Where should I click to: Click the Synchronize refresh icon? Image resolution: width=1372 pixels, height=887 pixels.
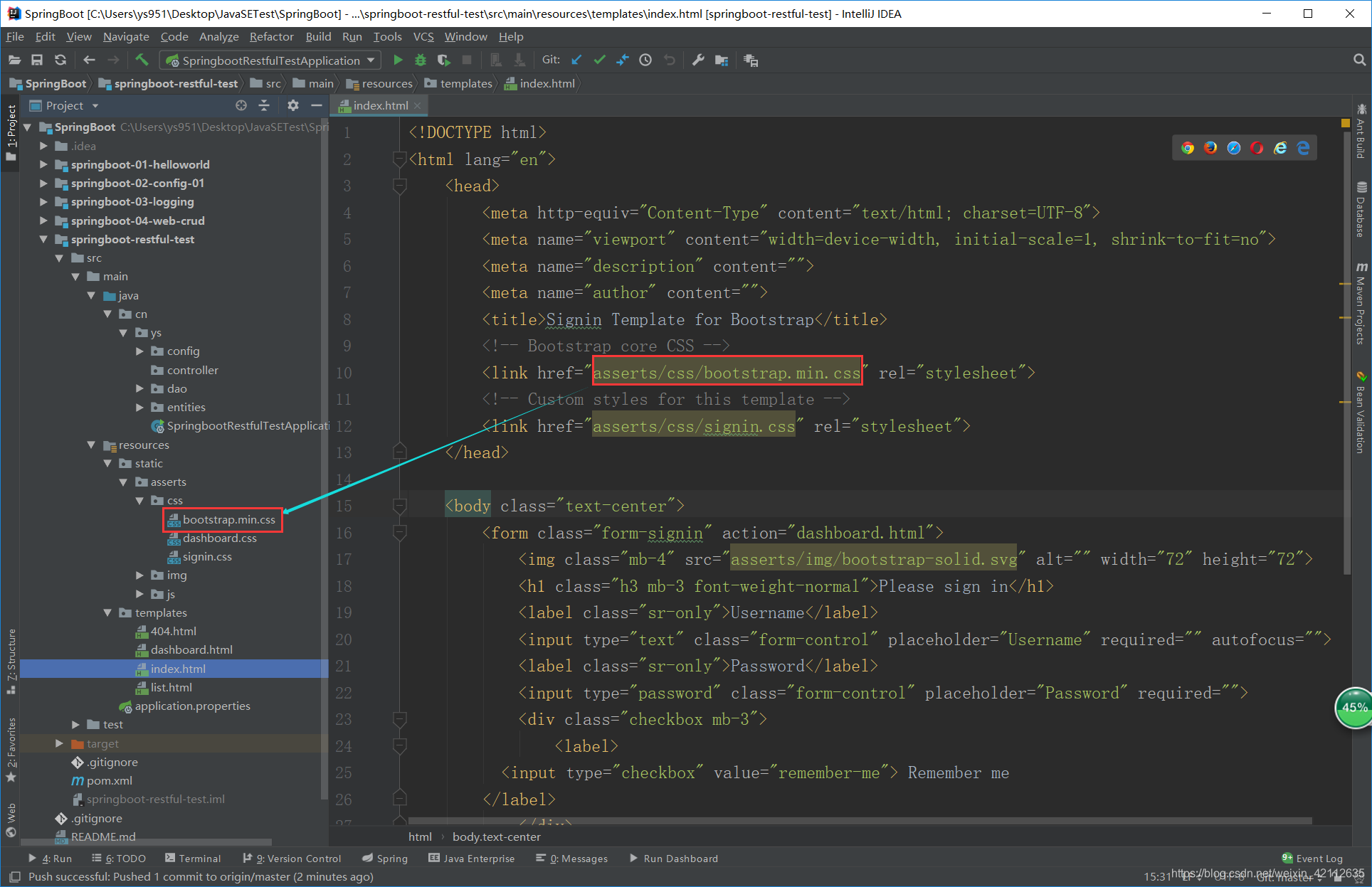coord(60,60)
